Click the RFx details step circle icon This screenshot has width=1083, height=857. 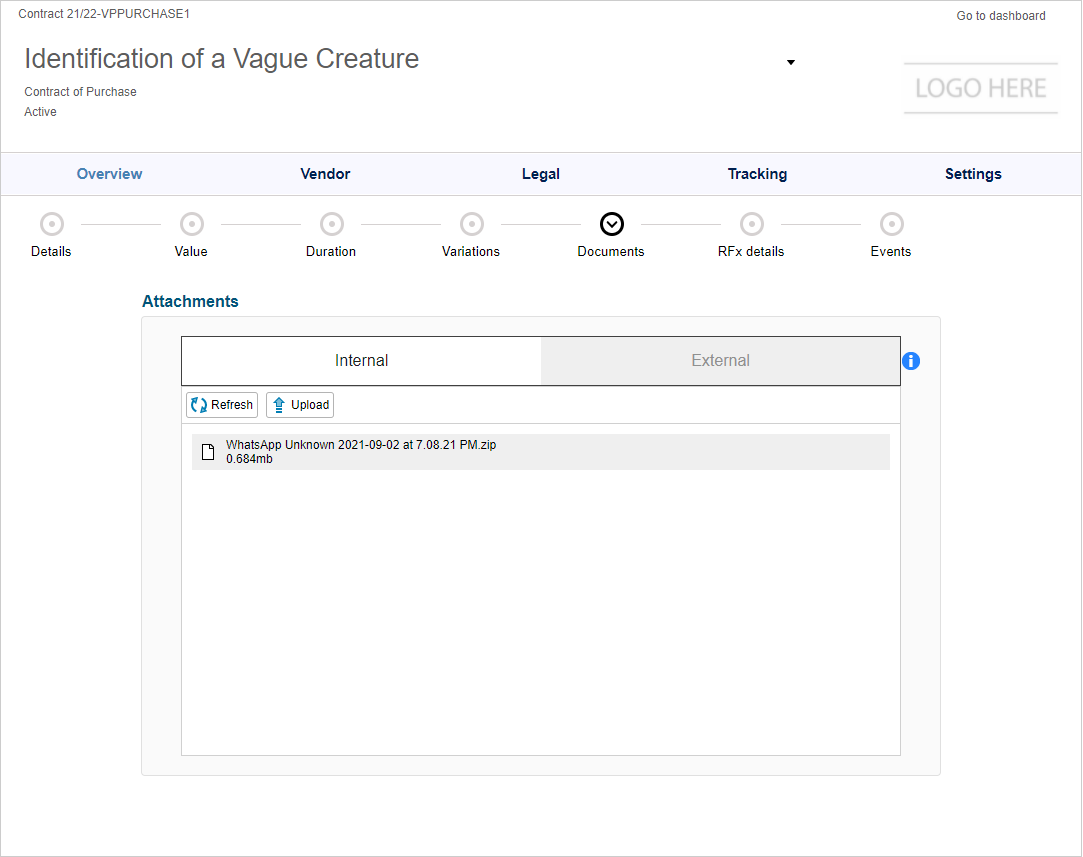[752, 224]
